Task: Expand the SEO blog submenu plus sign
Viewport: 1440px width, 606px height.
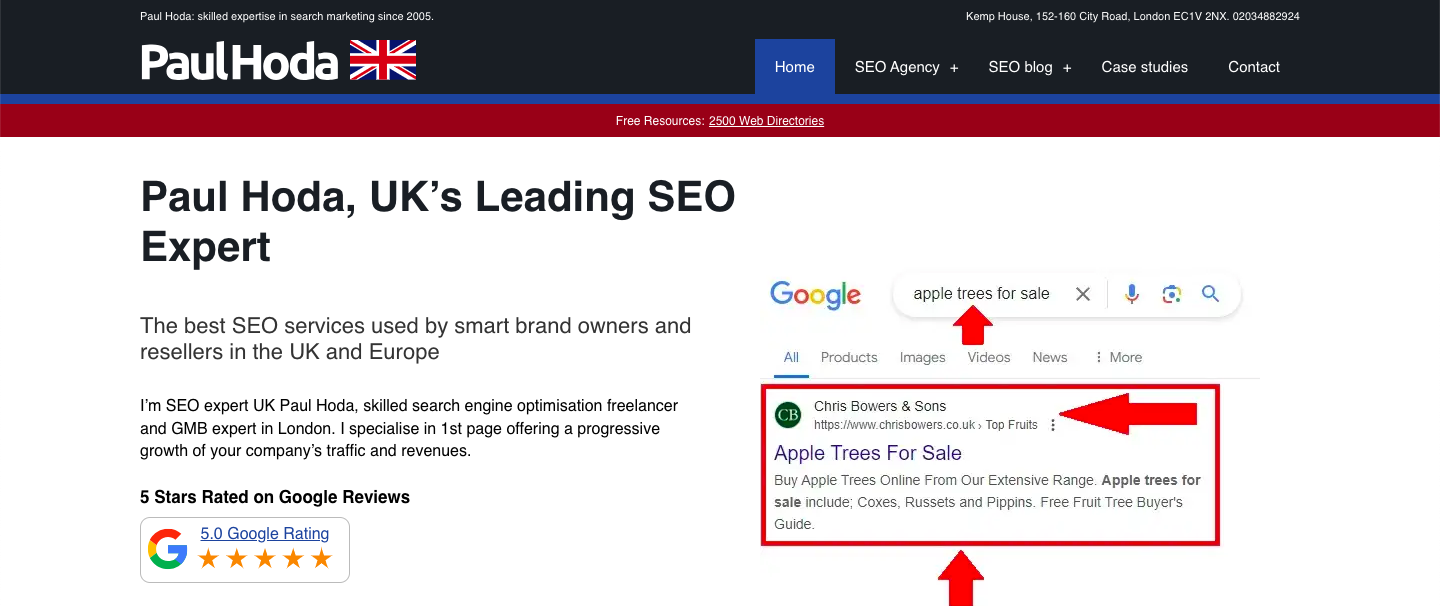Action: click(1067, 68)
